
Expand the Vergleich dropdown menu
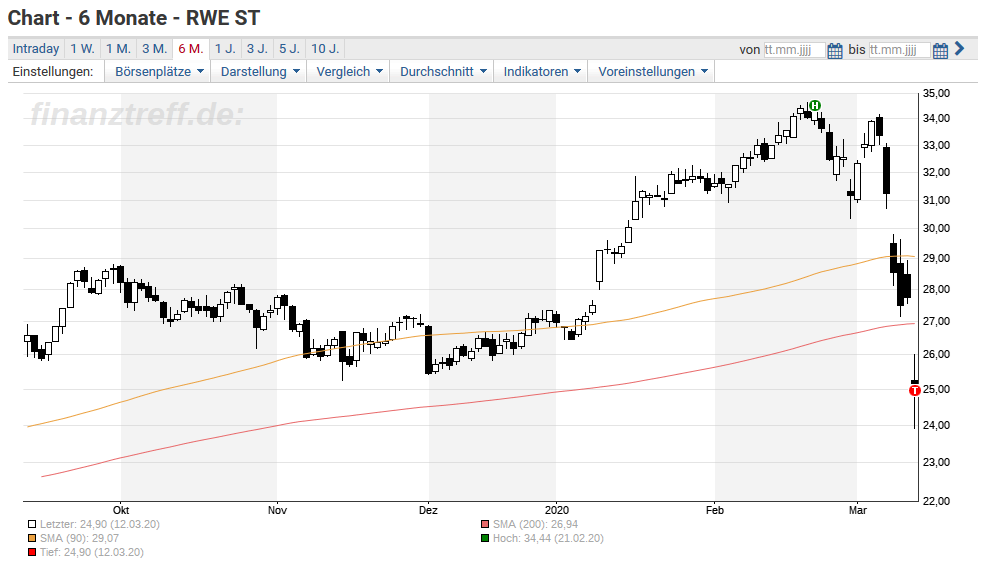click(x=349, y=72)
